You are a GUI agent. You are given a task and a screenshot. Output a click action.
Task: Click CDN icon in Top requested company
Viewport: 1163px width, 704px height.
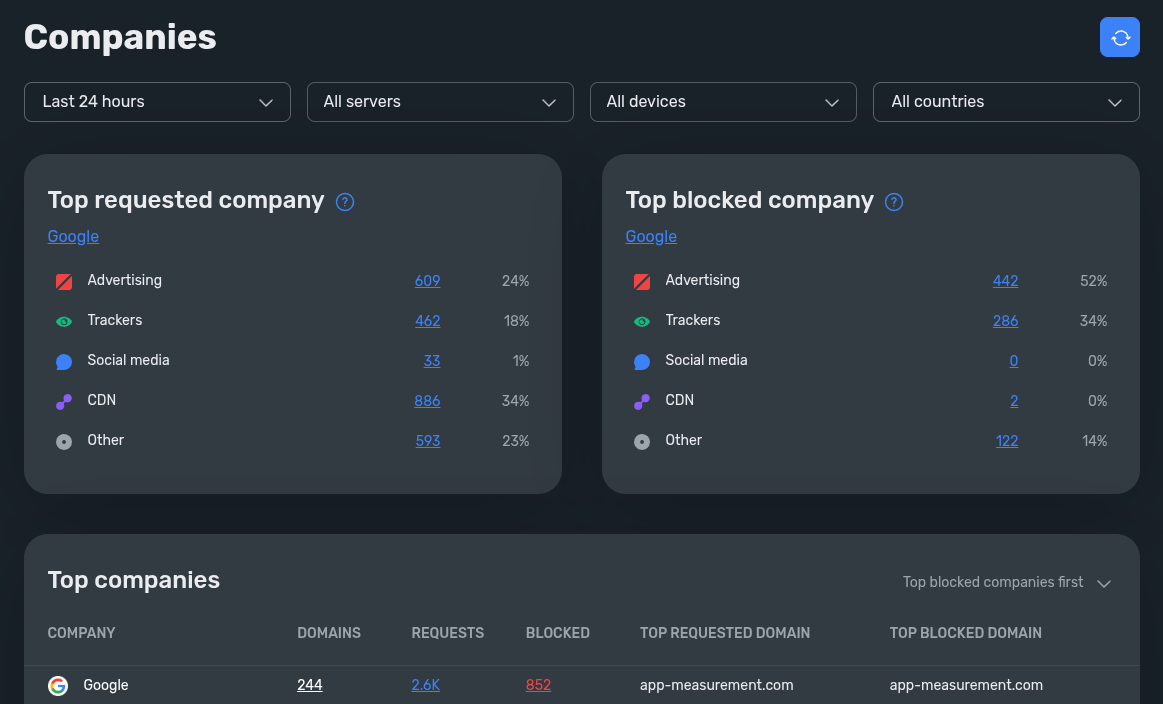64,401
